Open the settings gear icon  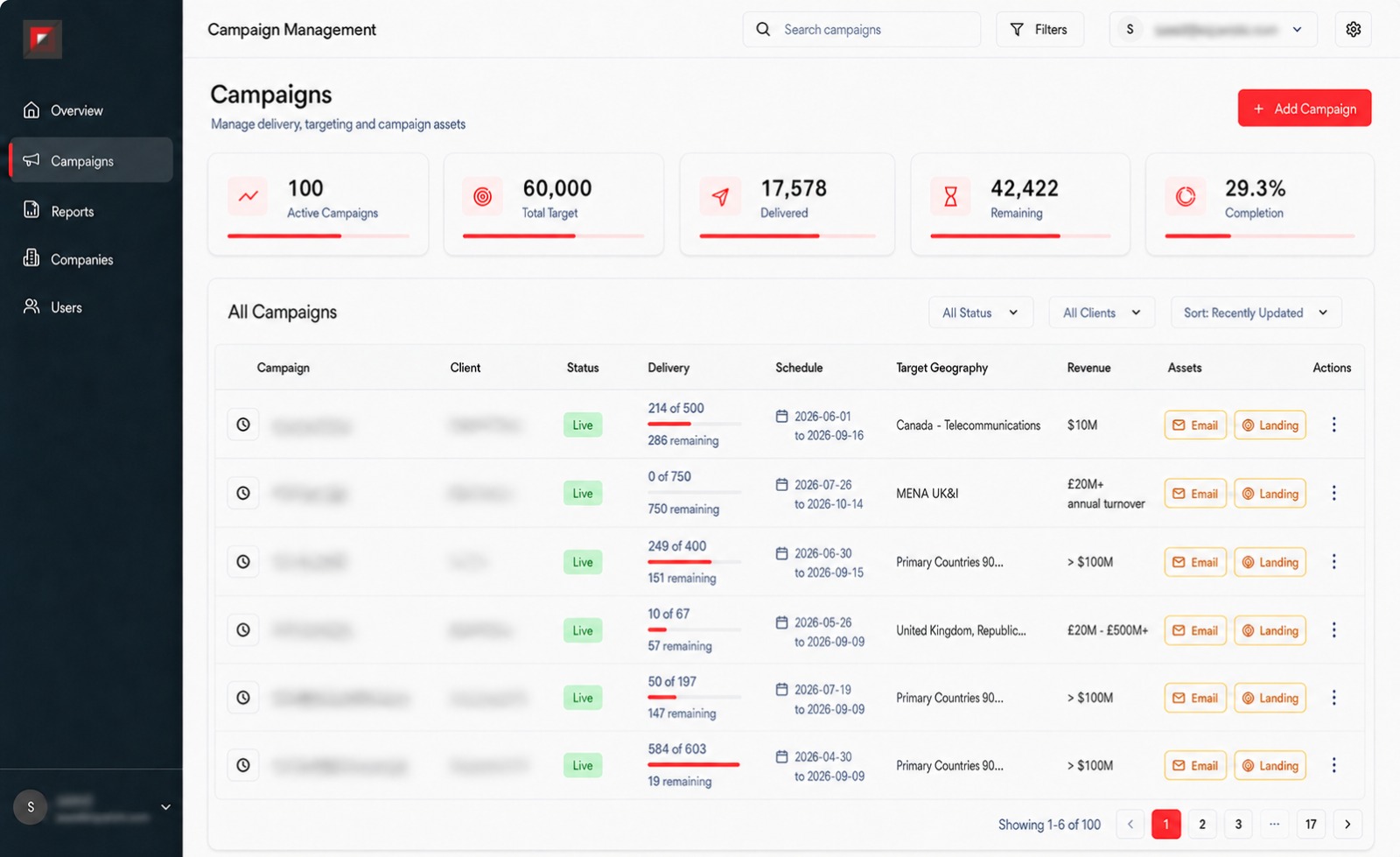coord(1353,30)
